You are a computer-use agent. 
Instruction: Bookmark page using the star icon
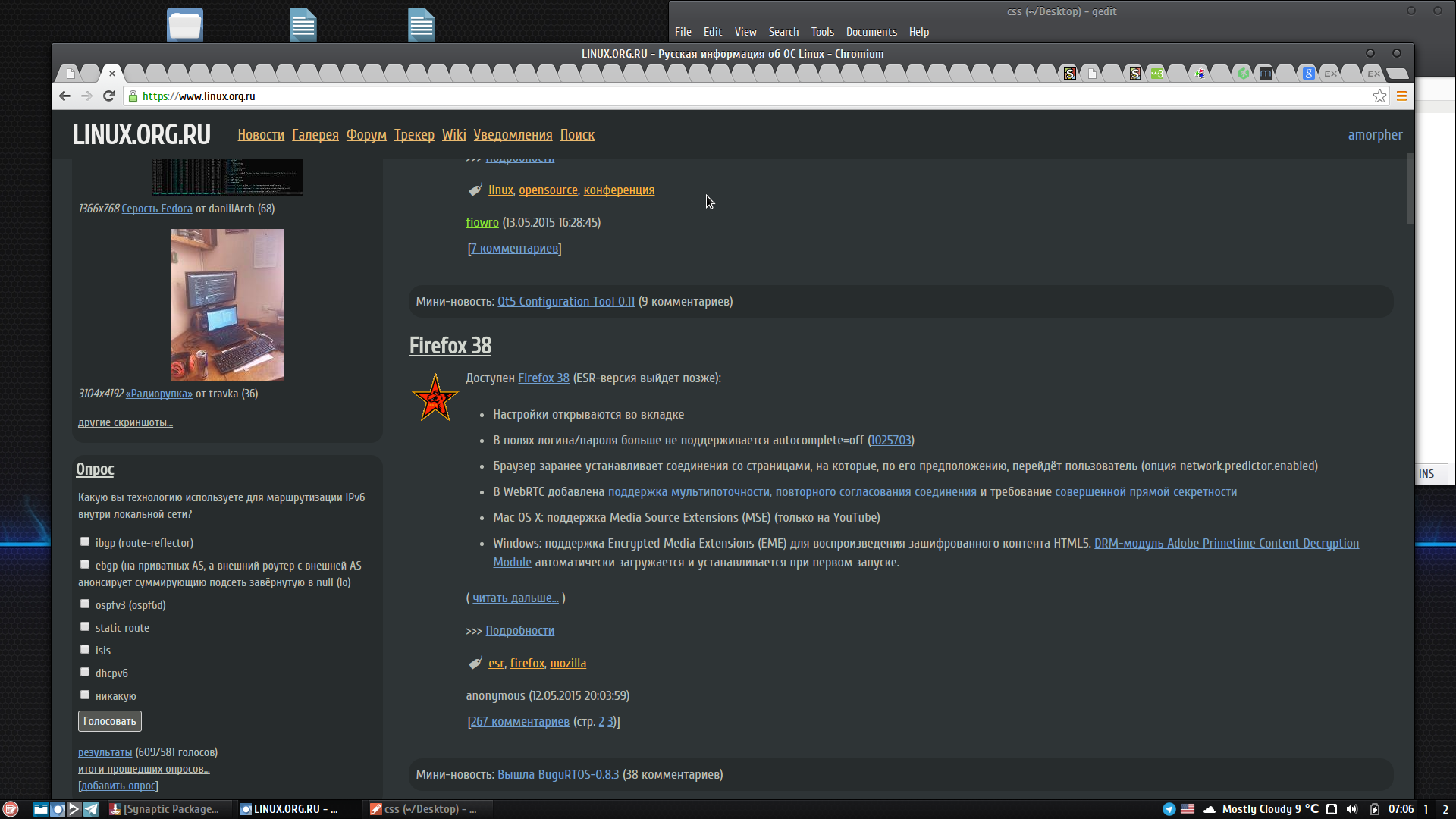(1379, 96)
